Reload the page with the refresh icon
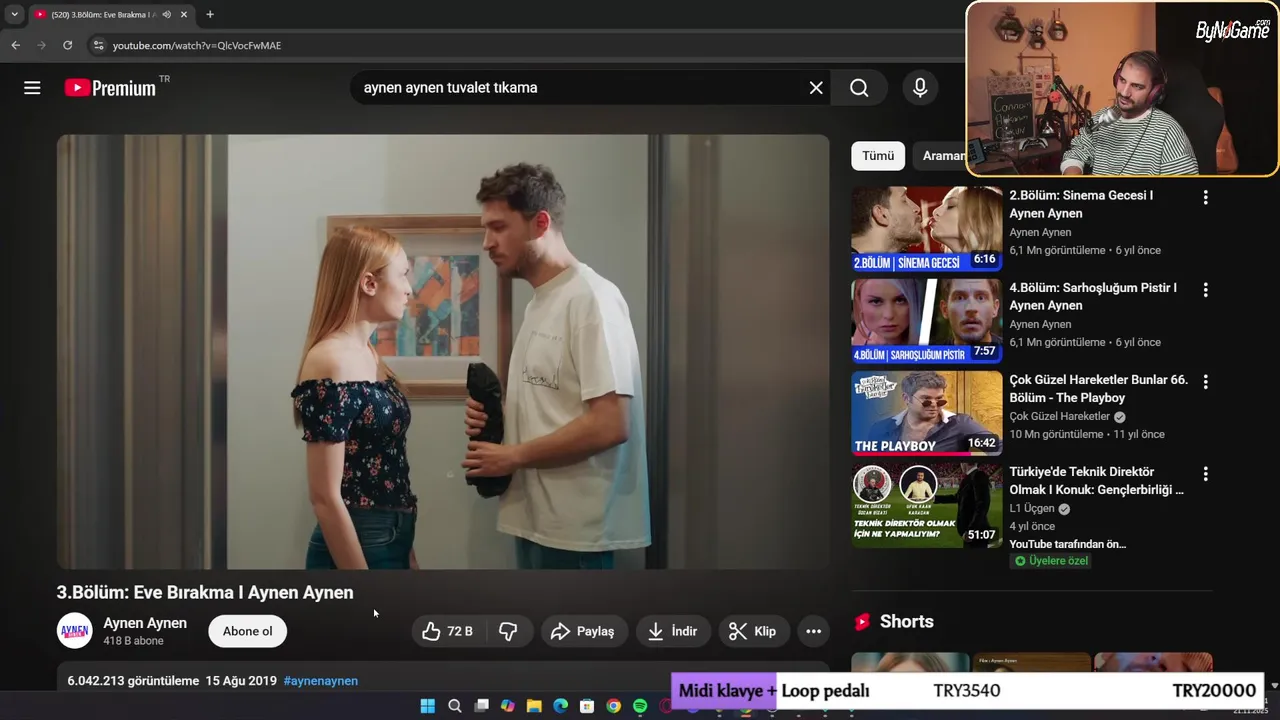 click(67, 45)
